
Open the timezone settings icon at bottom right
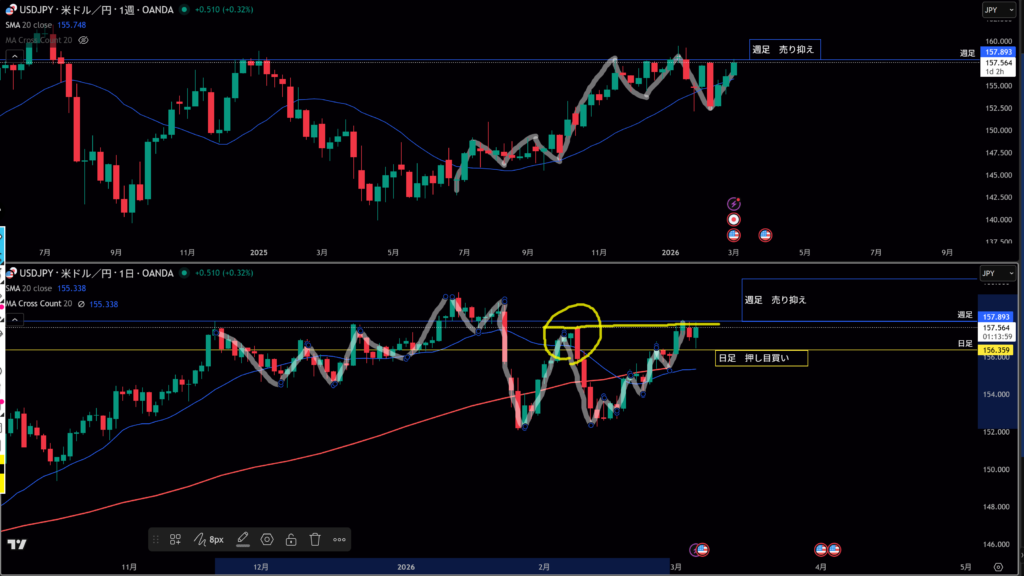coord(997,567)
